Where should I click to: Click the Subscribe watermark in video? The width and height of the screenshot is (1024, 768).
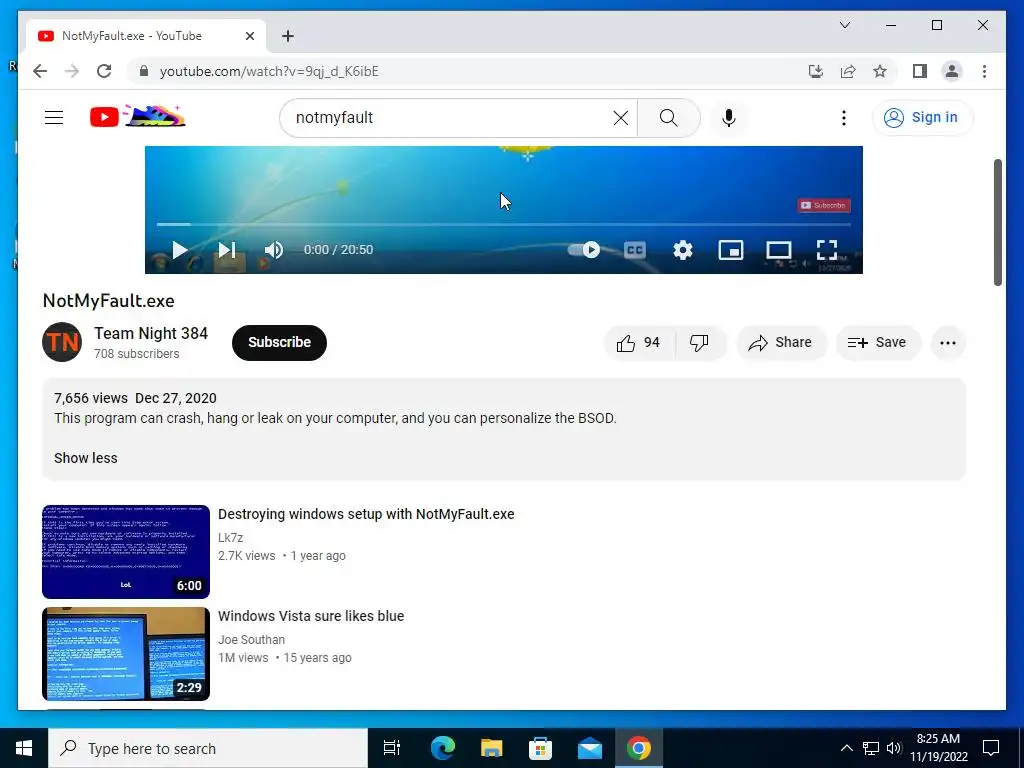tap(824, 205)
